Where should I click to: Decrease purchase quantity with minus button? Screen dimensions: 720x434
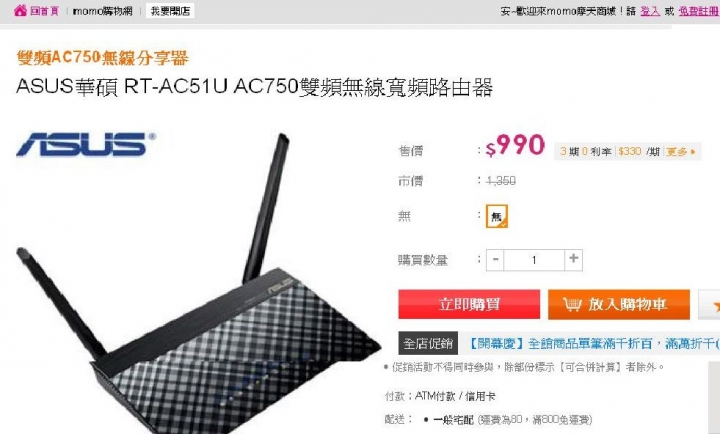[x=495, y=259]
